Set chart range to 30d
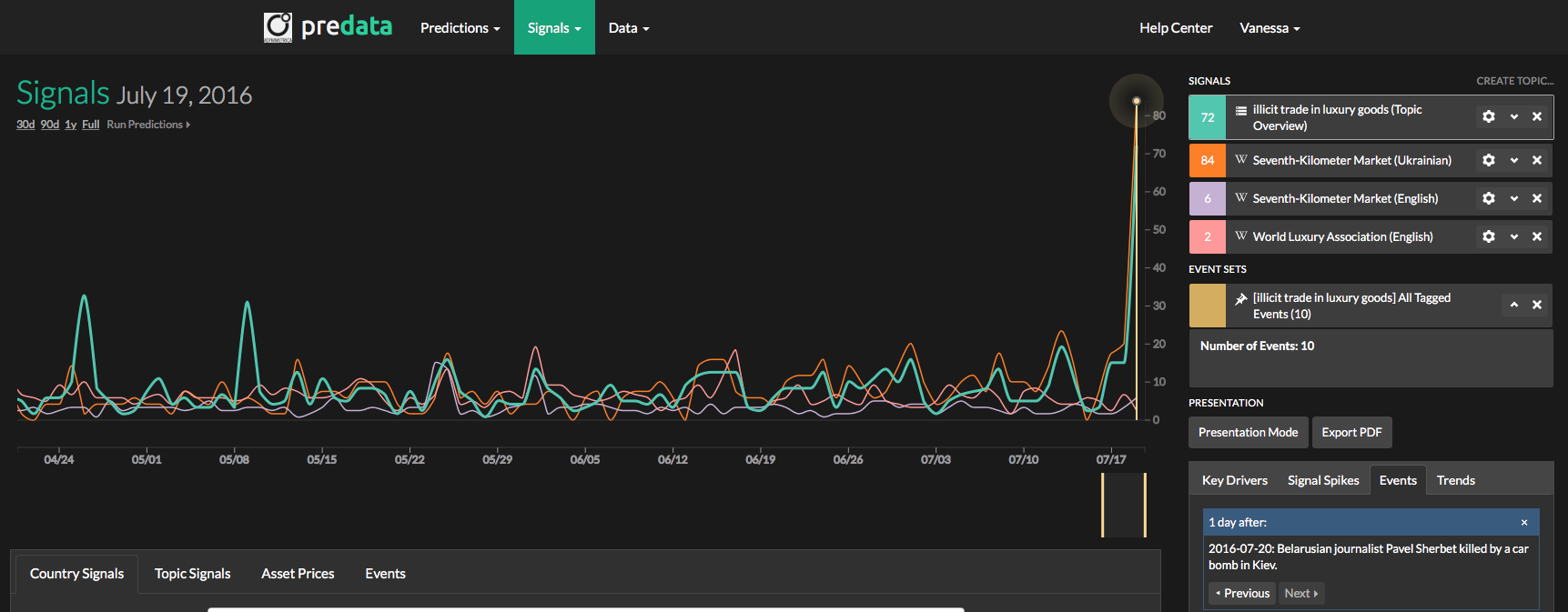Image resolution: width=1568 pixels, height=612 pixels. pyautogui.click(x=25, y=125)
